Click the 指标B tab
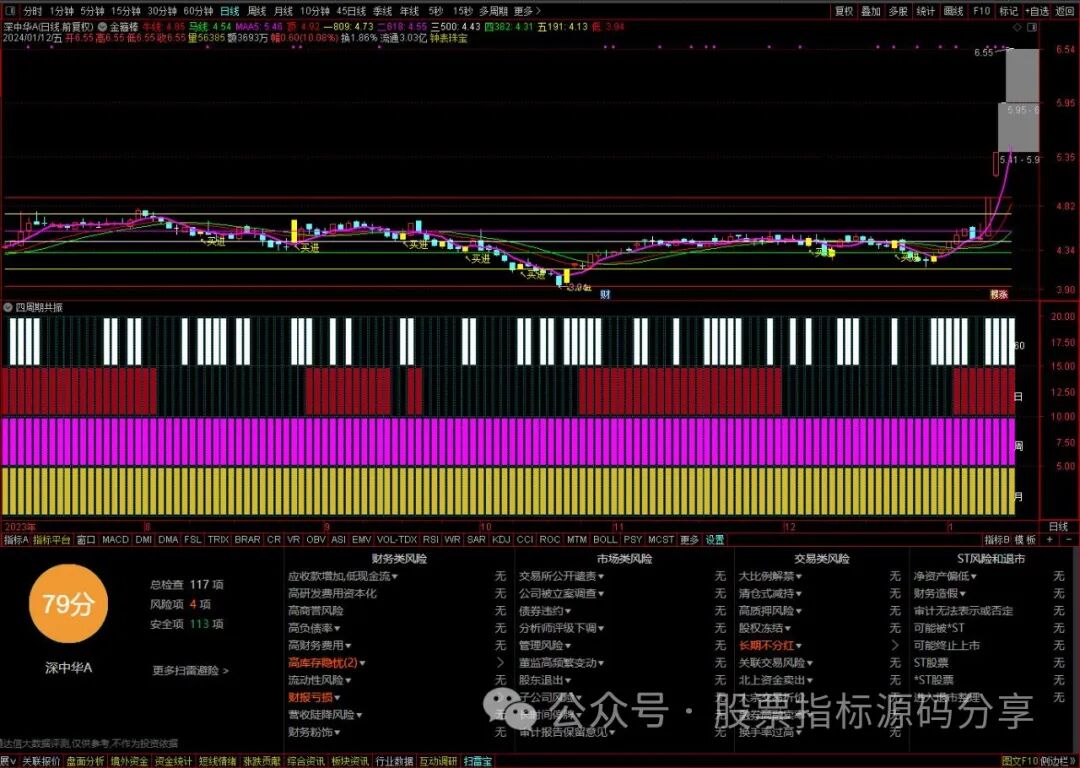Screen dimensions: 1080x768 click(x=997, y=540)
